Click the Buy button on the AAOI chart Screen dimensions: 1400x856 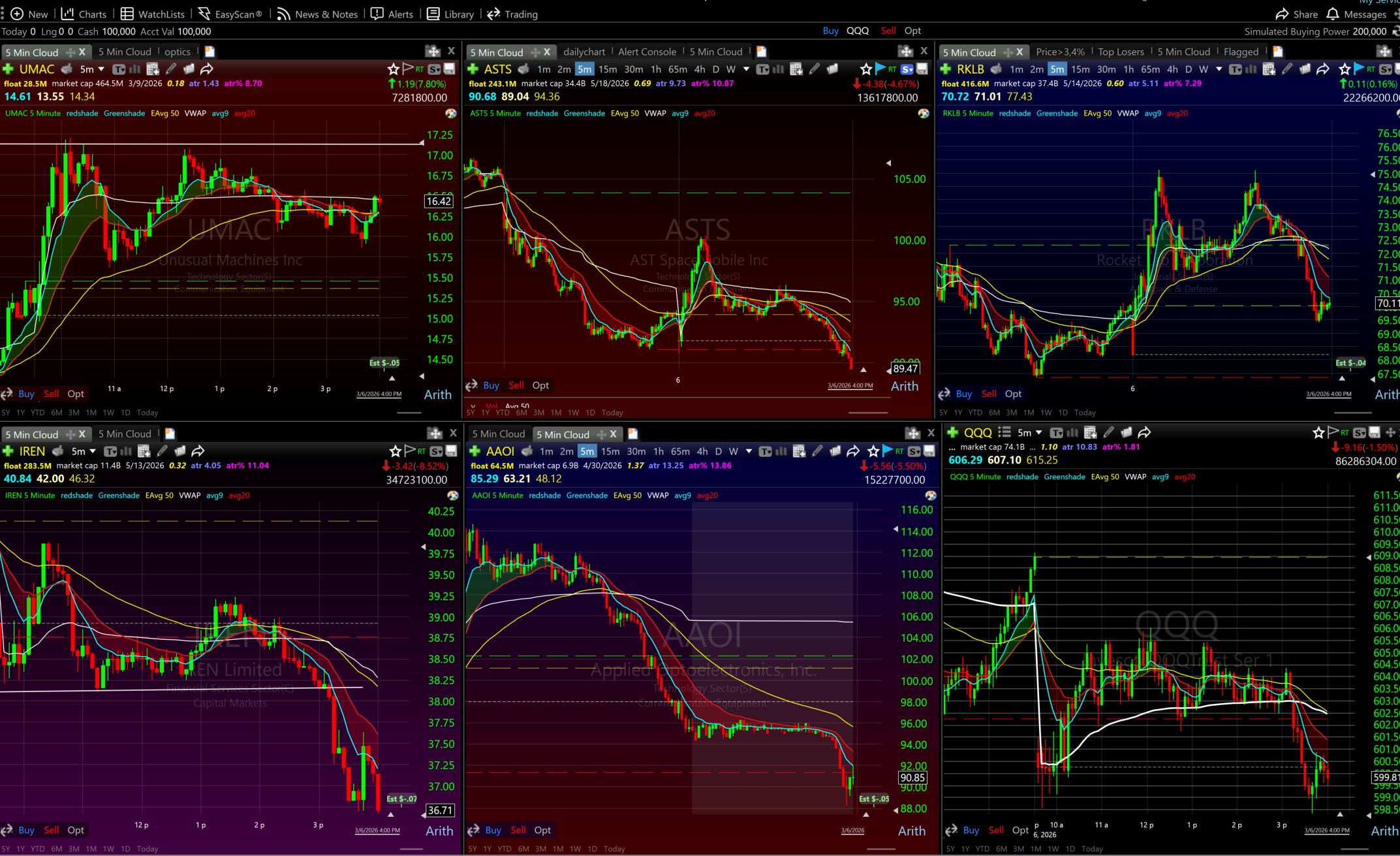(x=493, y=830)
